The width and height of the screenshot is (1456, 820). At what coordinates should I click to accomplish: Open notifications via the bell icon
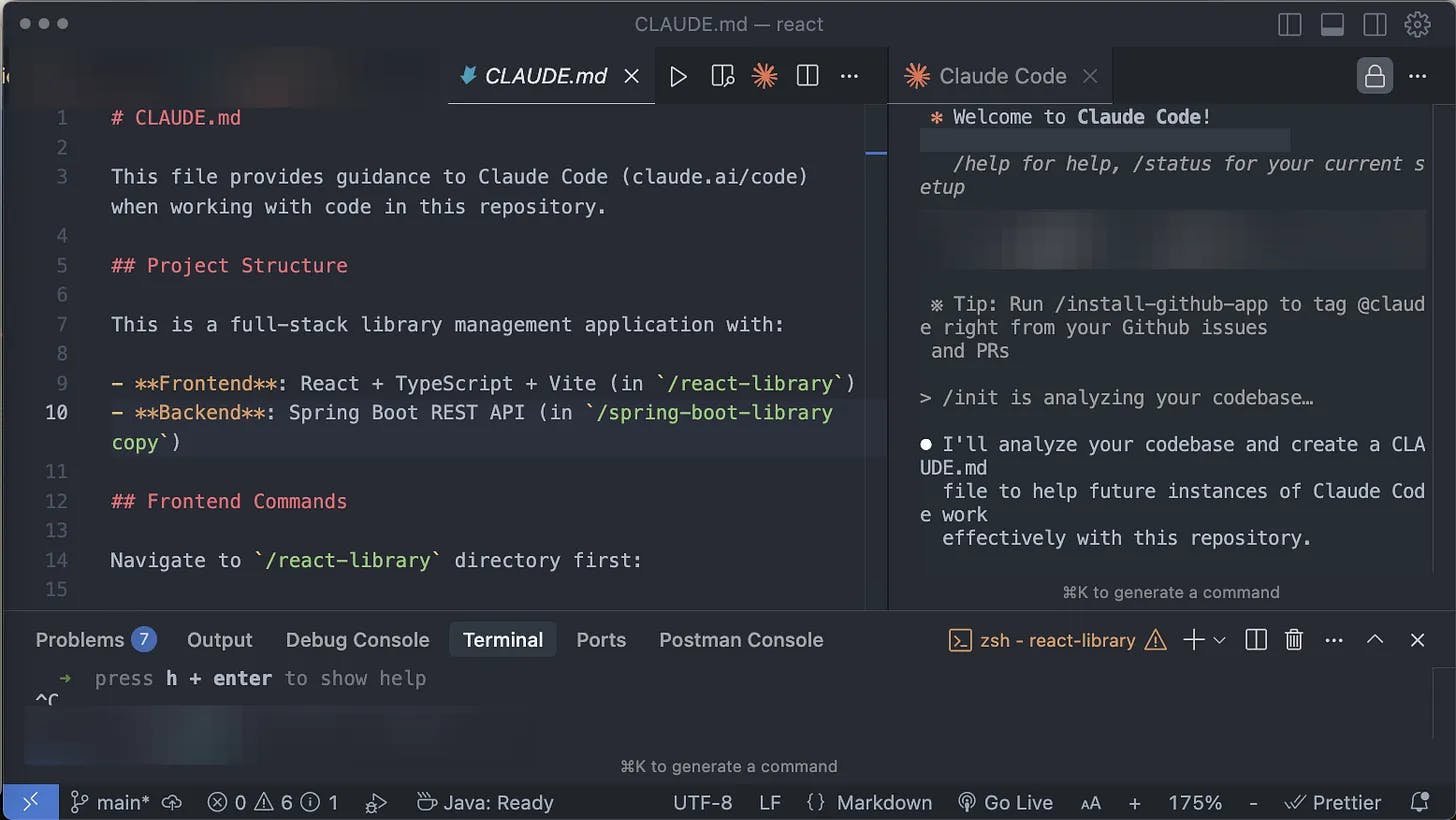[1420, 801]
